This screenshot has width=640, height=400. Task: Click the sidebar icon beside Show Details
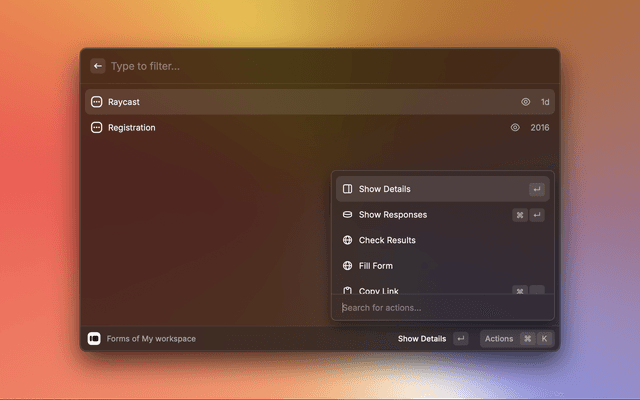347,189
